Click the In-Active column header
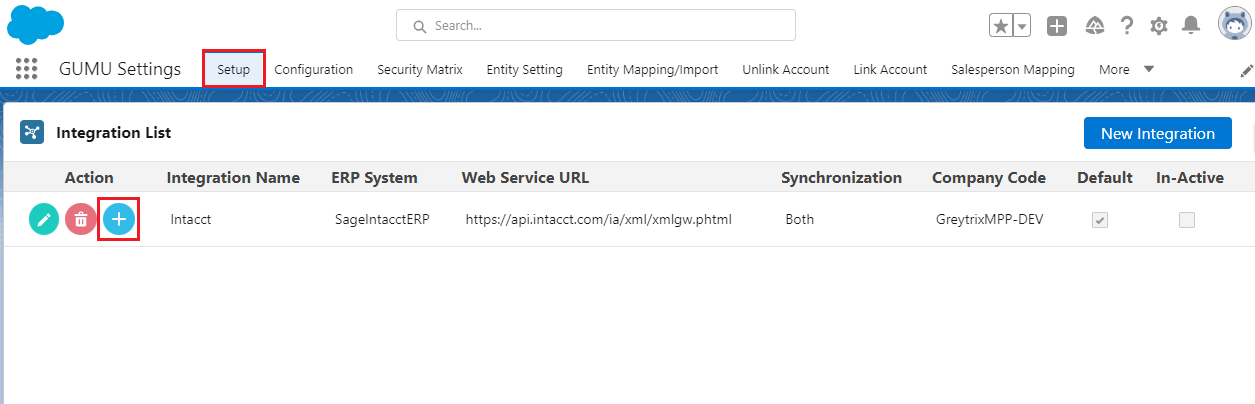Screen dimensions: 1255x404 (x=1190, y=178)
